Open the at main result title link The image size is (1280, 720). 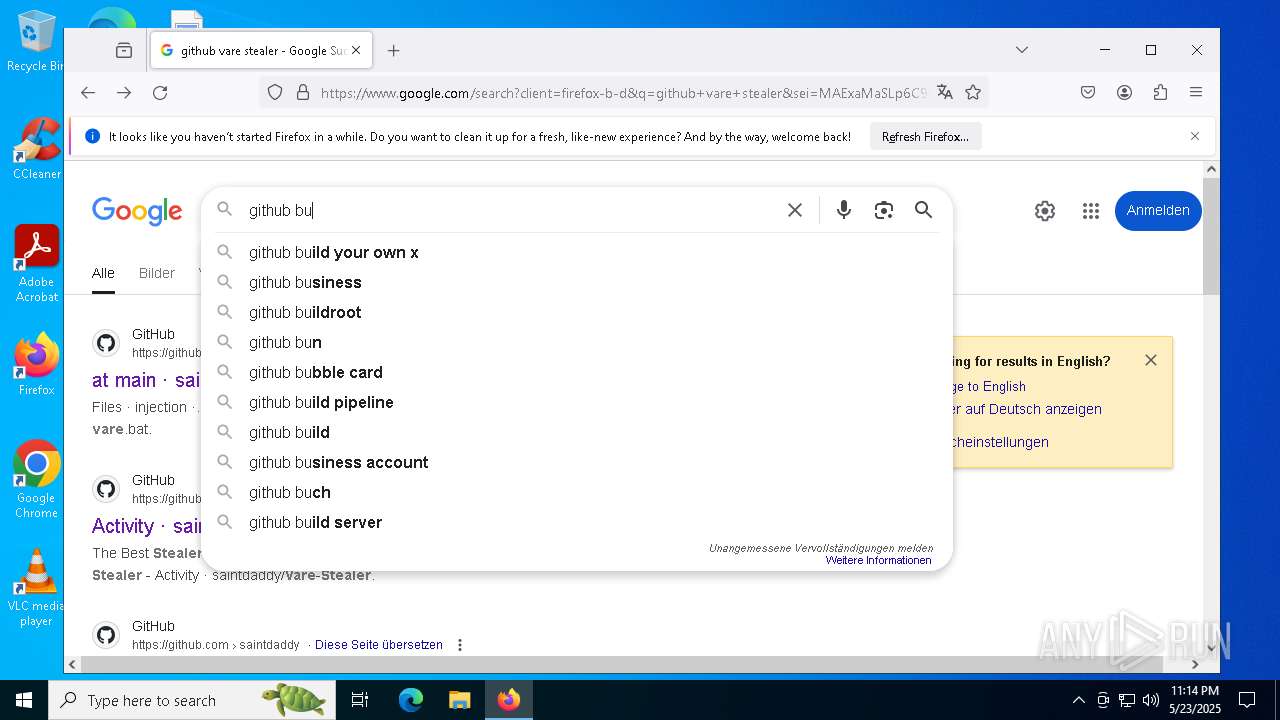pyautogui.click(x=146, y=380)
